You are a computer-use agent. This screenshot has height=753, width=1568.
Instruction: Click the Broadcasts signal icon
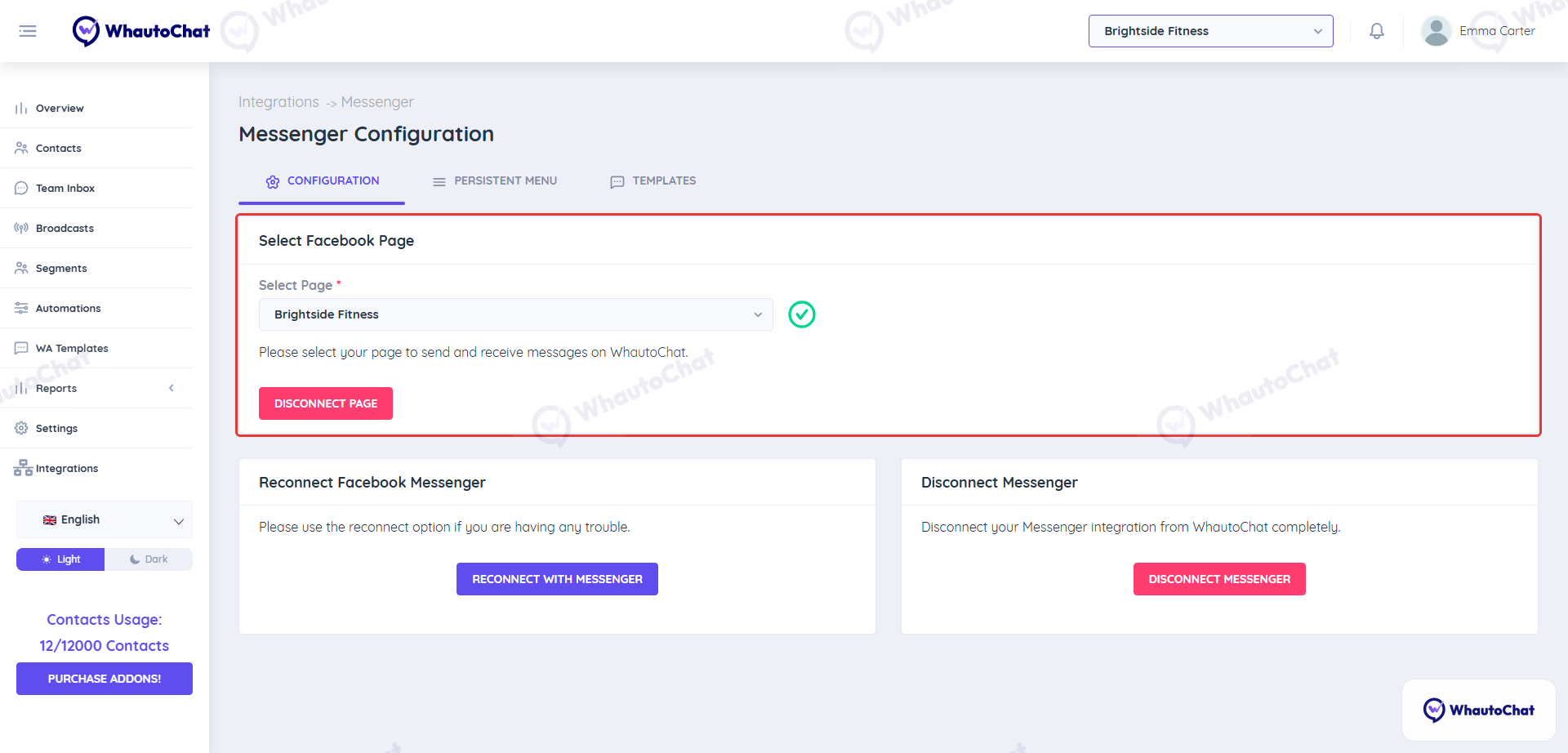21,228
